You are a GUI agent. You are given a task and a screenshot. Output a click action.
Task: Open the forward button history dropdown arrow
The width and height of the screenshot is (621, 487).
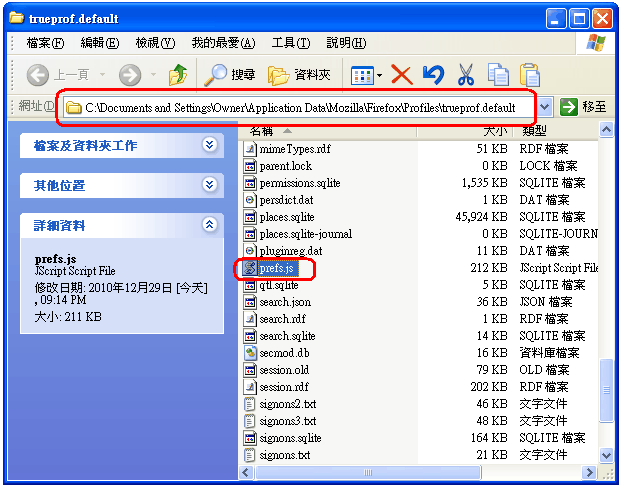click(153, 74)
